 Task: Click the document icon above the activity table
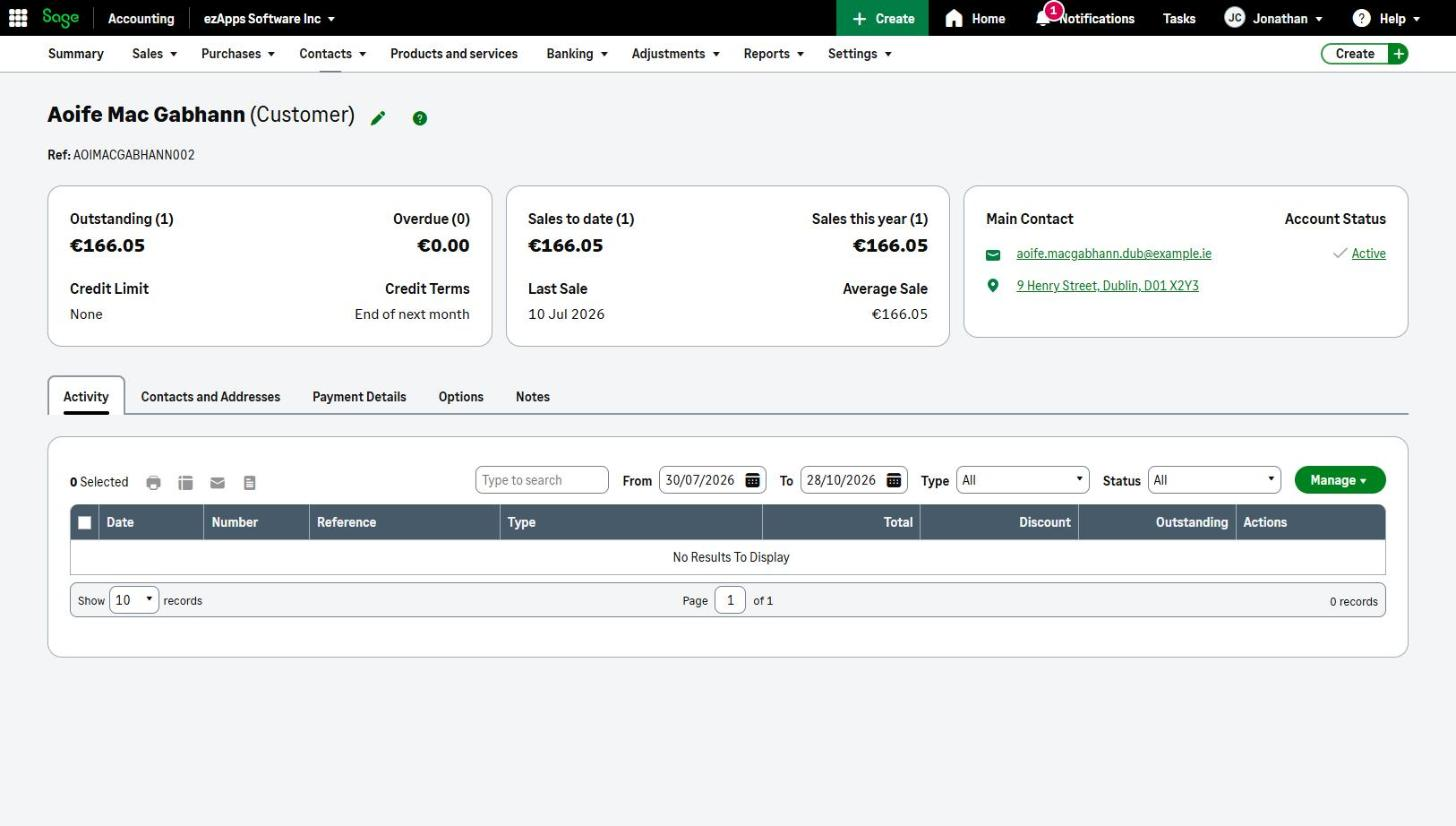249,483
